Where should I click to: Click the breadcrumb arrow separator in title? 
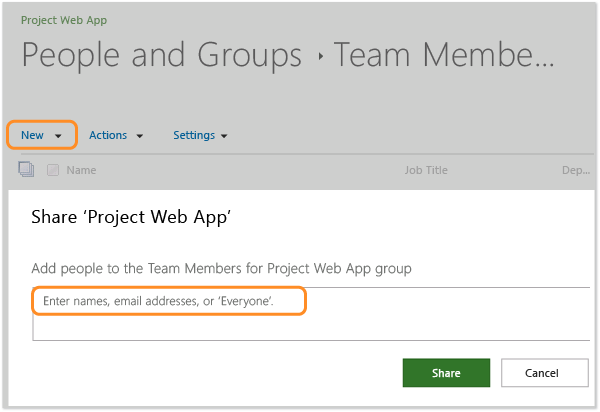point(320,57)
